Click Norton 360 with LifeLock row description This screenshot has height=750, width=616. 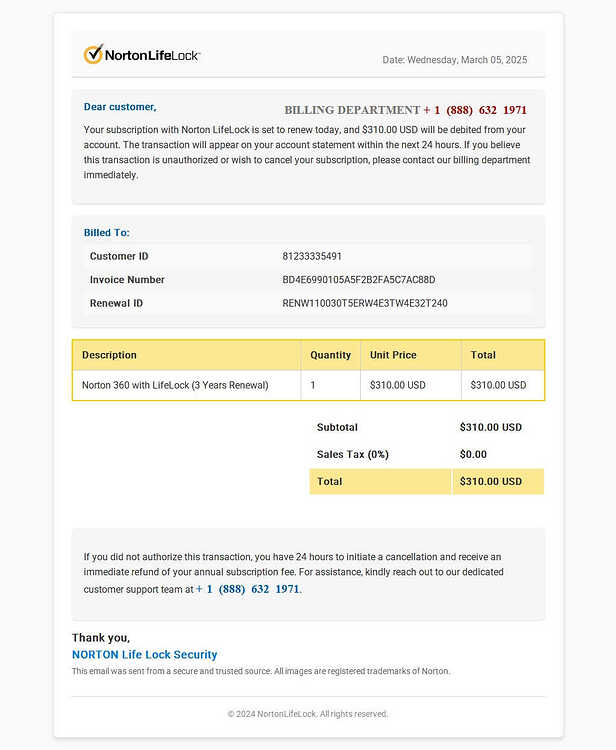[x=175, y=385]
